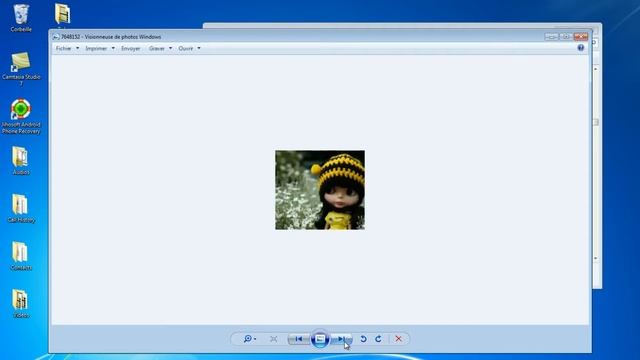Rotate the photo clockwise
The image size is (640, 360).
click(378, 339)
